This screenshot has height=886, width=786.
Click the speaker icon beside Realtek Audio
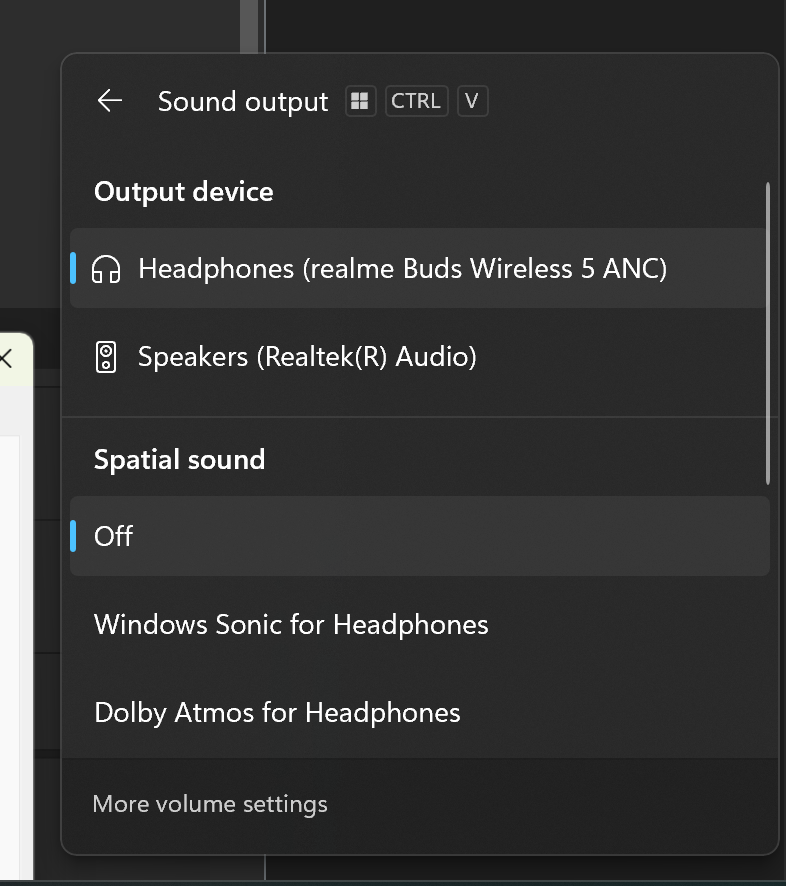(x=106, y=357)
